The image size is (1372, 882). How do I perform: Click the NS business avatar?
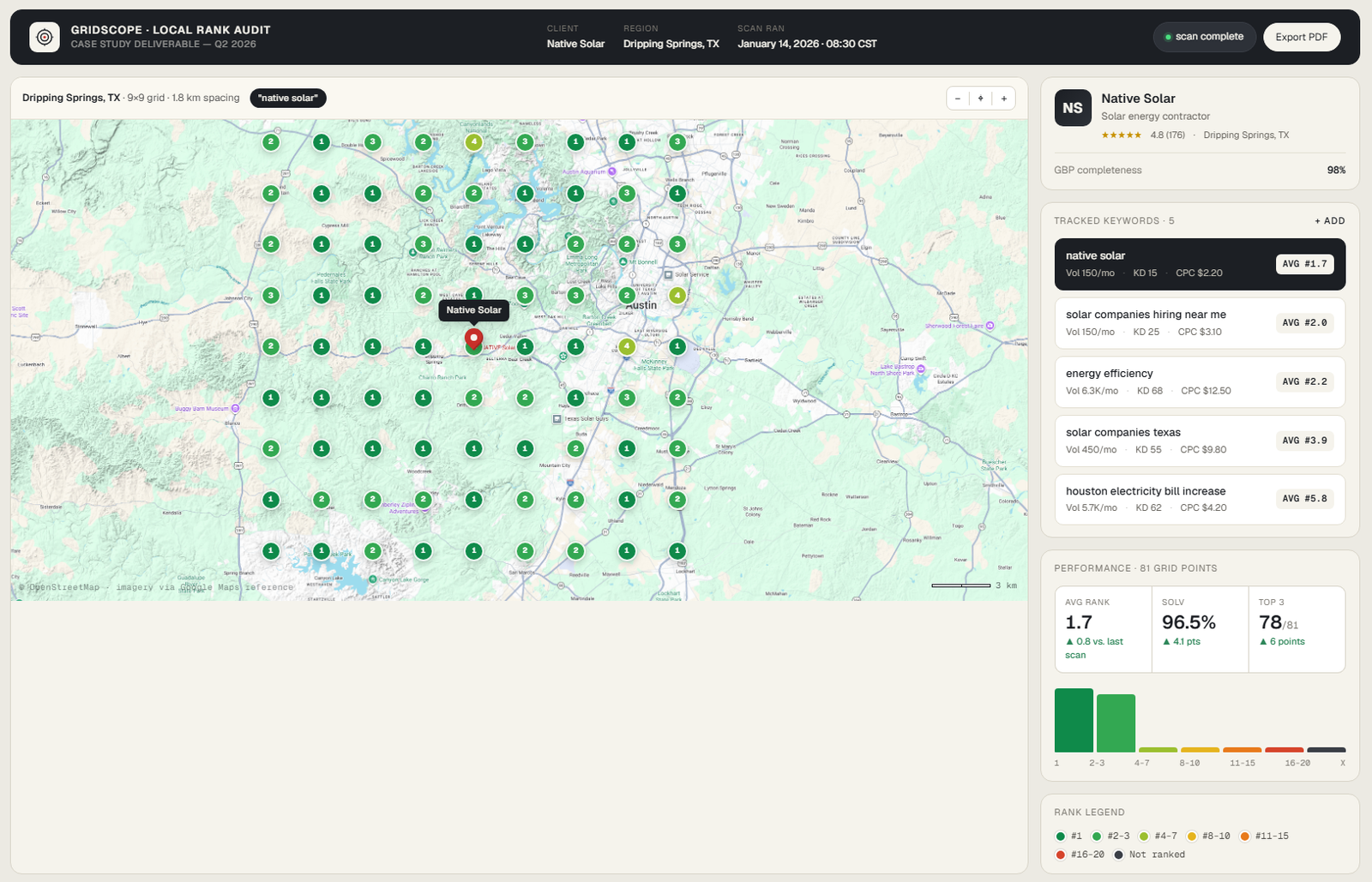tap(1073, 108)
